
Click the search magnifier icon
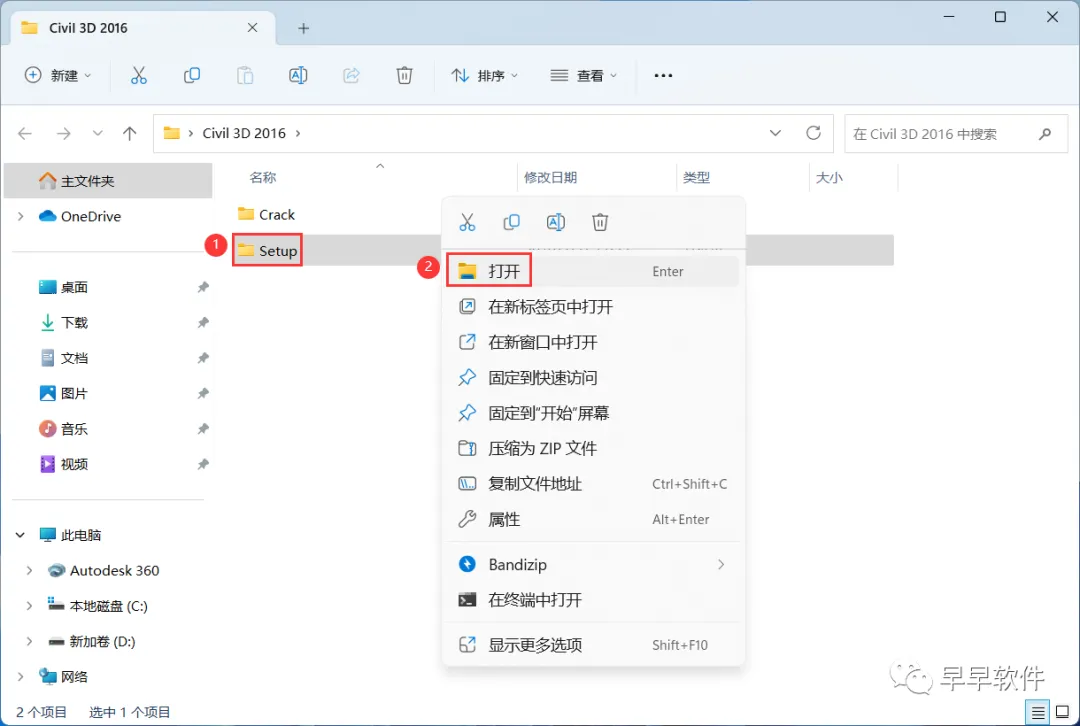(x=1045, y=134)
